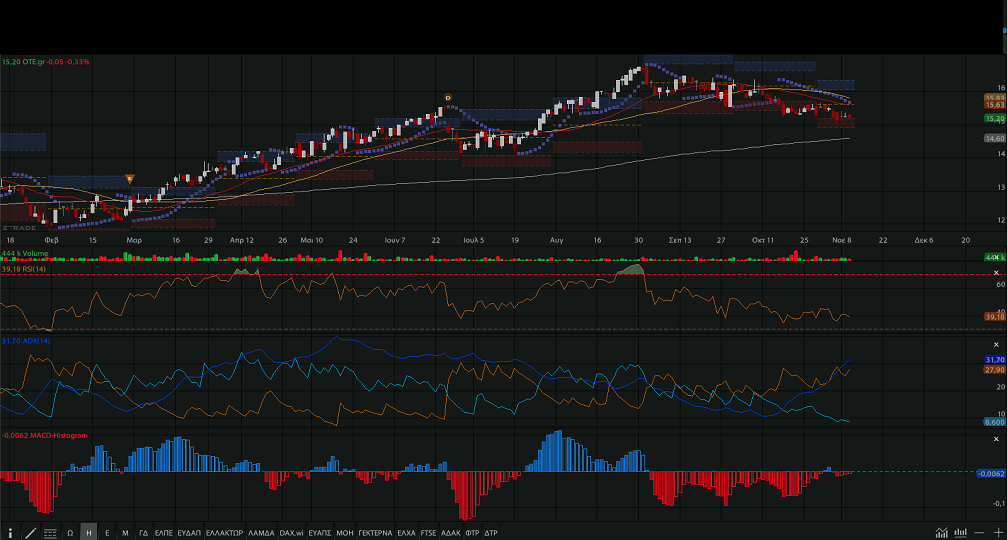
Task: Switch to the DAX.wi symbol tab
Action: 292,533
